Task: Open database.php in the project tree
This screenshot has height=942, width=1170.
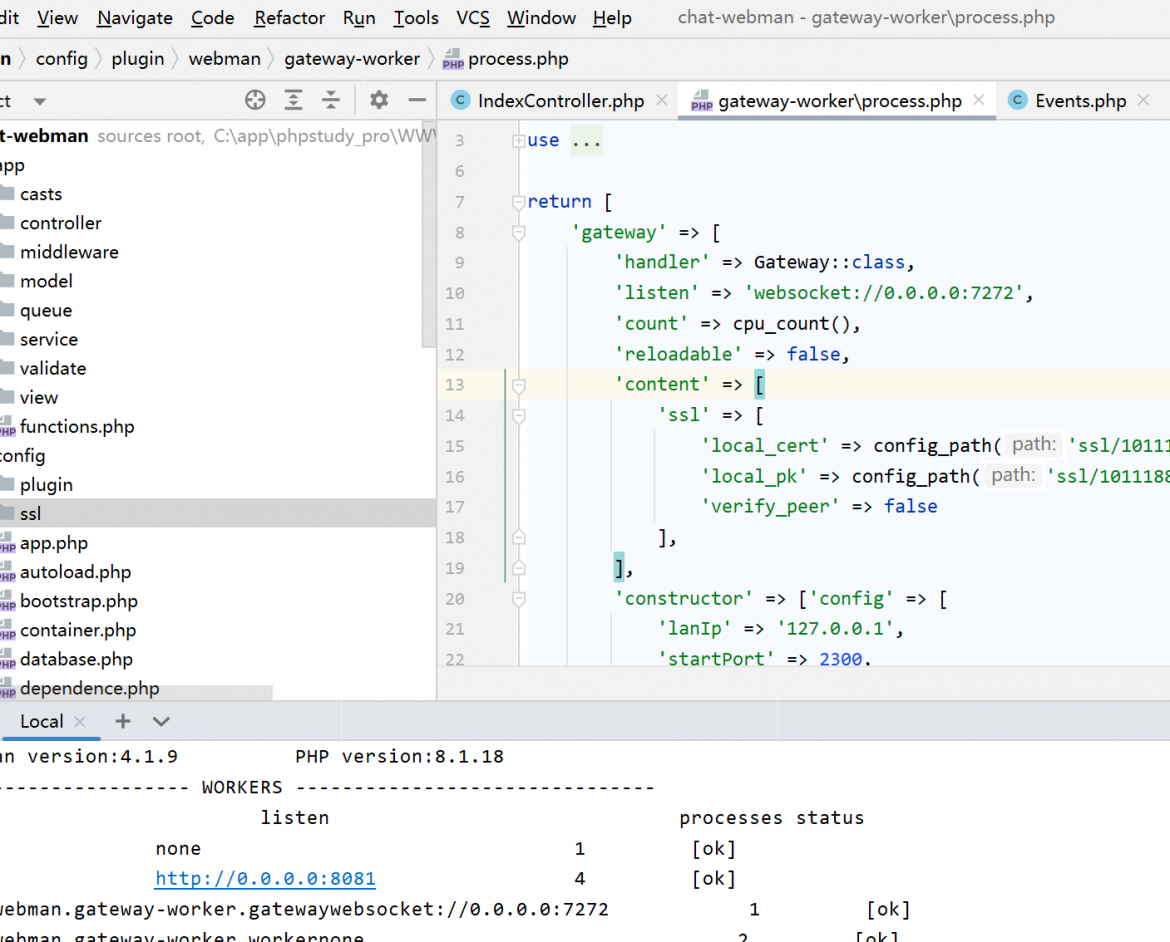Action: (76, 659)
